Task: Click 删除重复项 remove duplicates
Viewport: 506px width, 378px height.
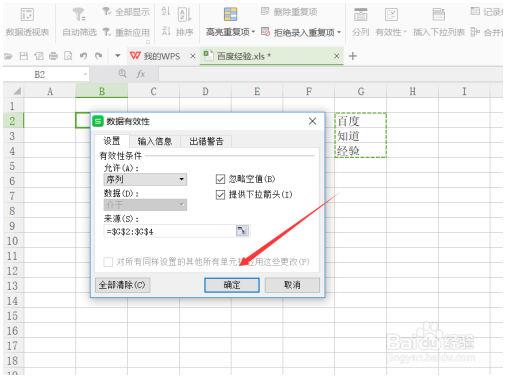Action: (289, 12)
